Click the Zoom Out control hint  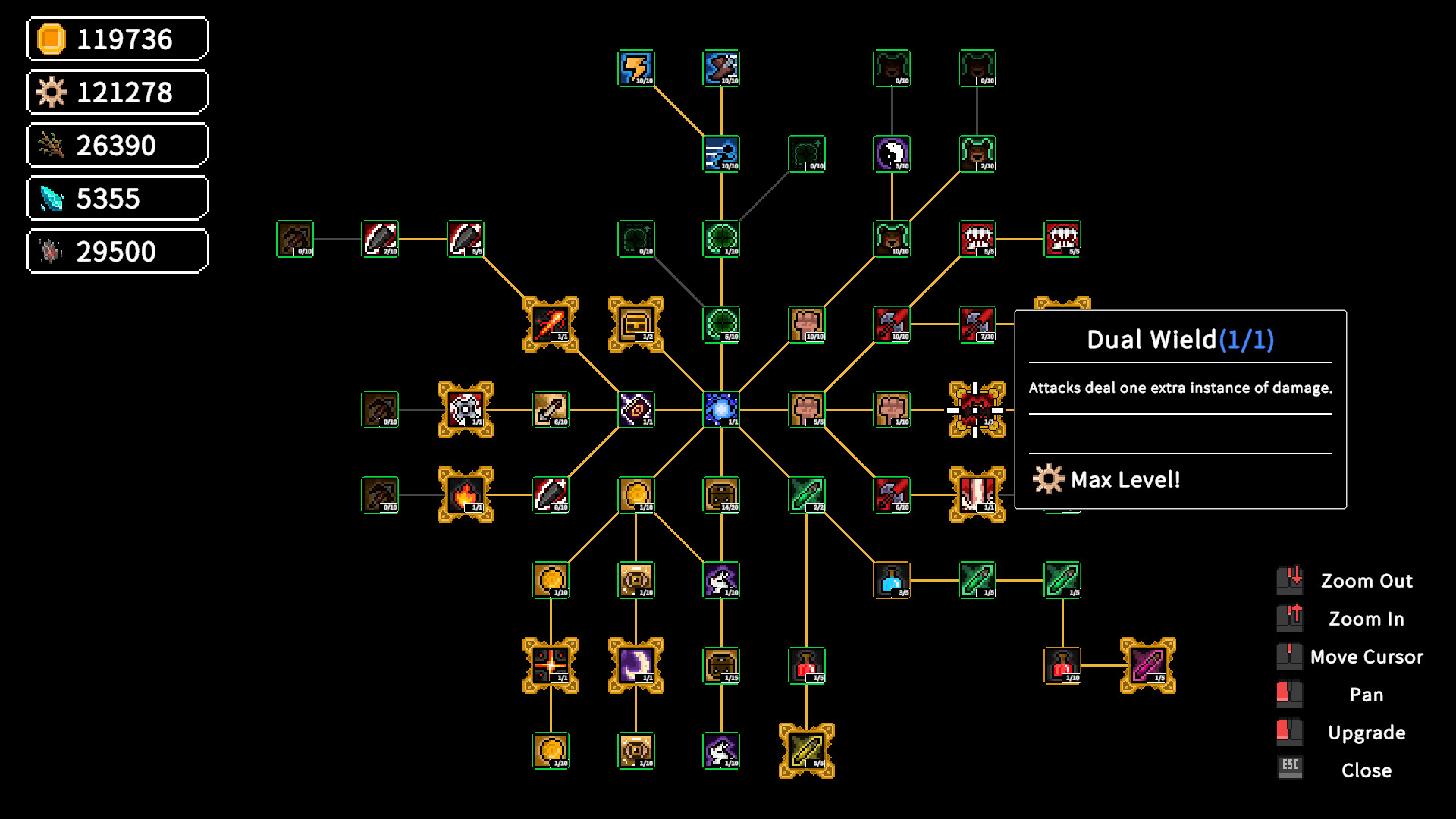(1344, 581)
